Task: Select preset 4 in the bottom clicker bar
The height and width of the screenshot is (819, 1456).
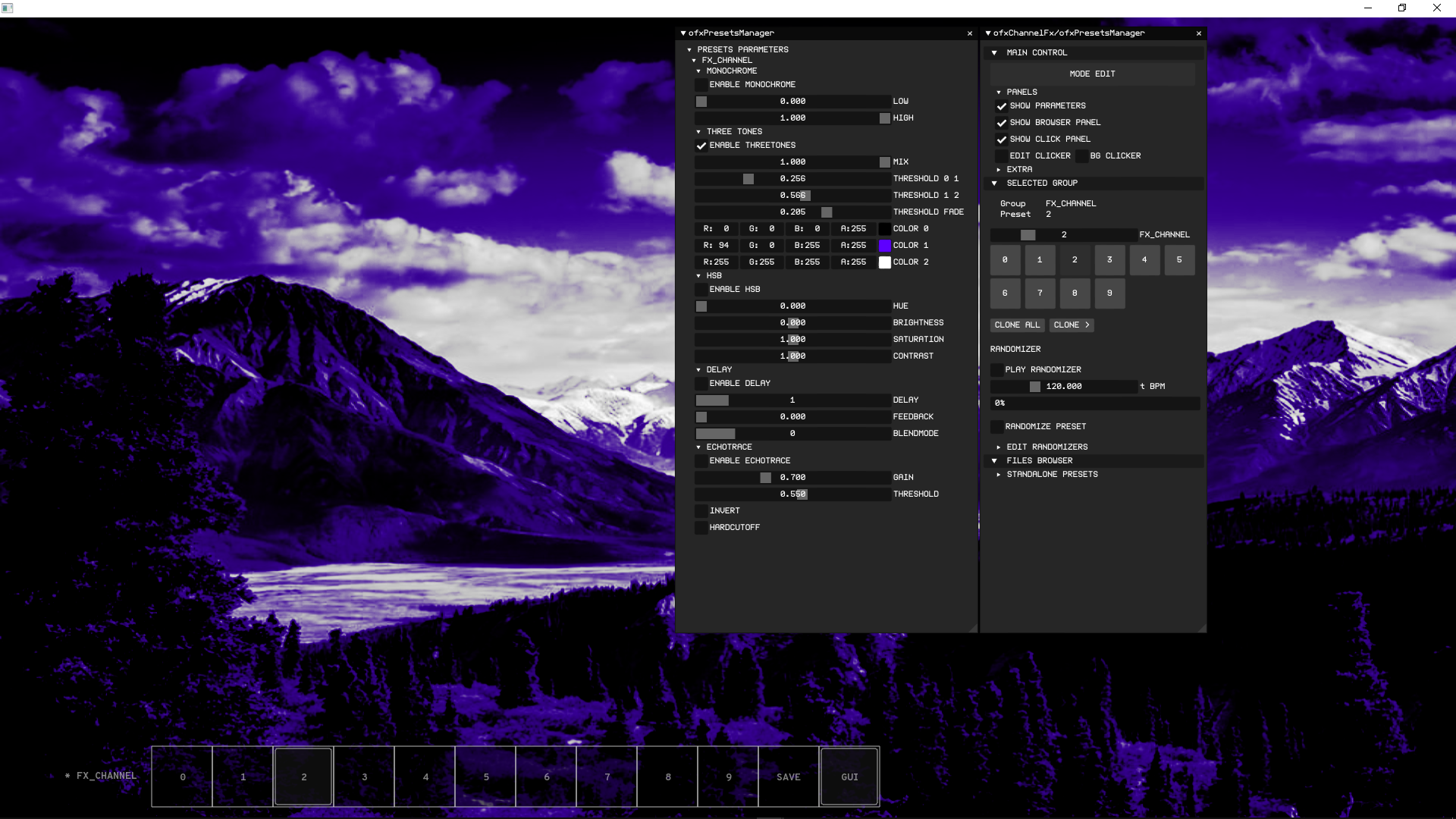Action: click(425, 777)
